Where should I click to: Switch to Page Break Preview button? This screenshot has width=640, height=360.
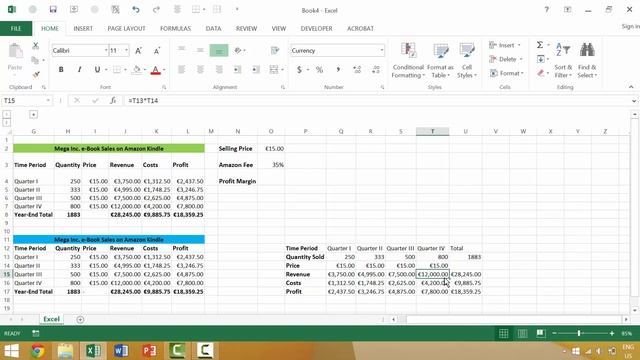(x=541, y=333)
